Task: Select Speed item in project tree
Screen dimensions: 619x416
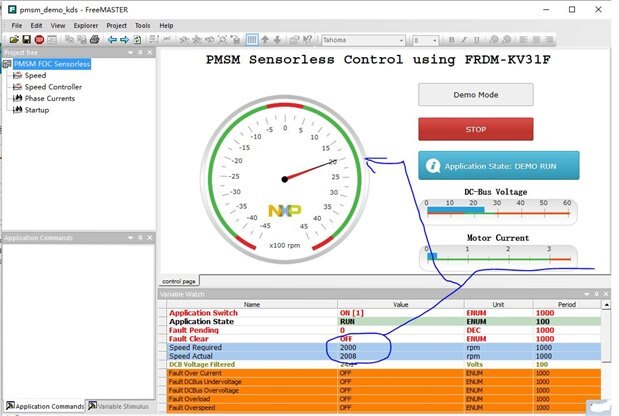Action: [x=35, y=75]
